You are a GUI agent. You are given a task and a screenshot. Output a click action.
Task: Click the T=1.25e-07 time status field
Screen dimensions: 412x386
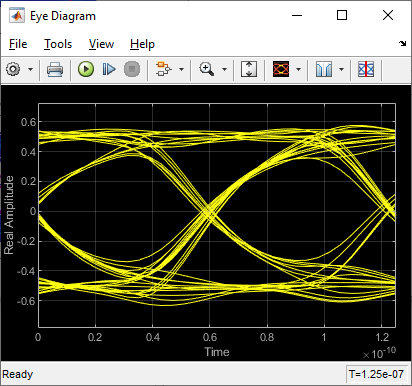(376, 374)
